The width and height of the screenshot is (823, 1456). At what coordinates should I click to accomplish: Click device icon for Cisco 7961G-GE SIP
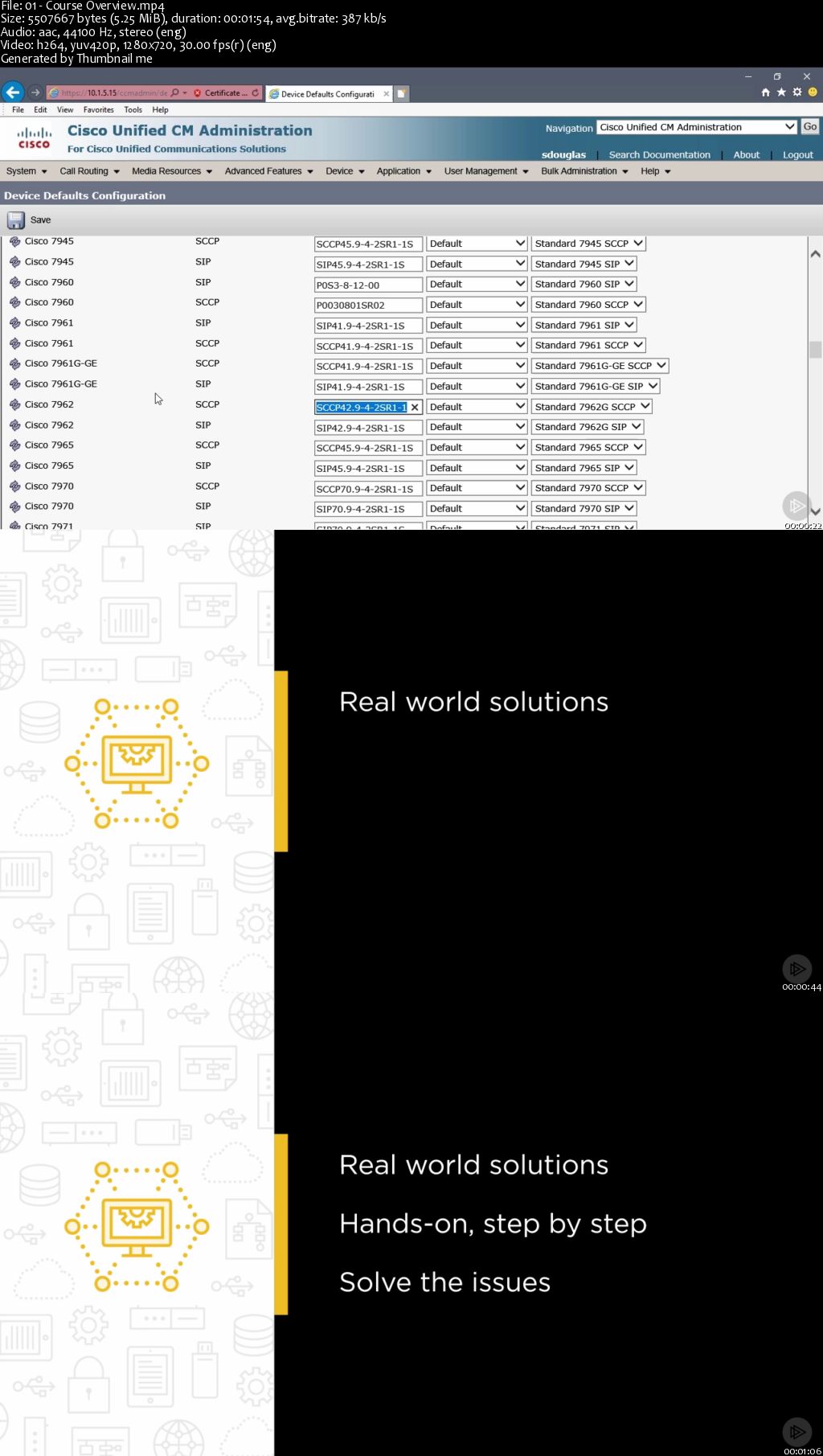click(14, 384)
